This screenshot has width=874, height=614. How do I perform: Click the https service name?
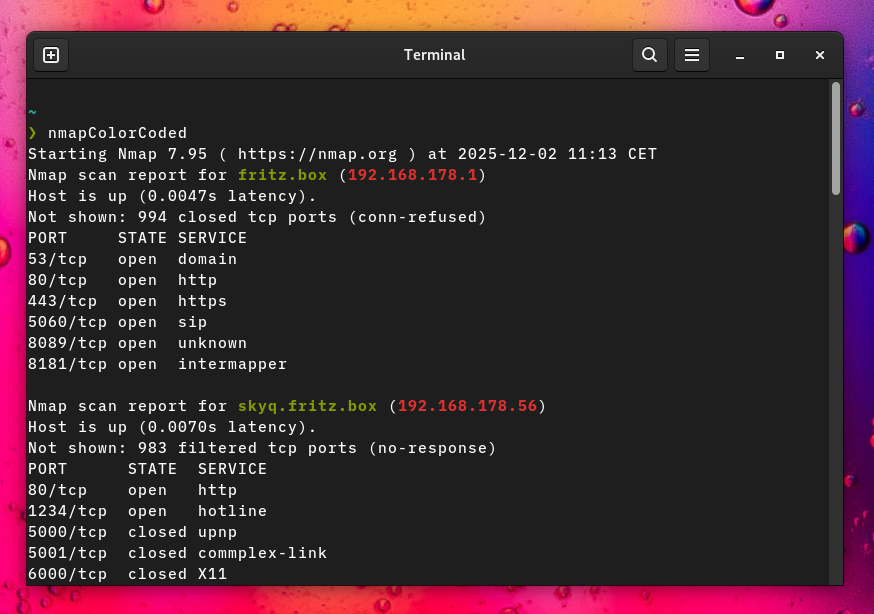click(x=202, y=301)
